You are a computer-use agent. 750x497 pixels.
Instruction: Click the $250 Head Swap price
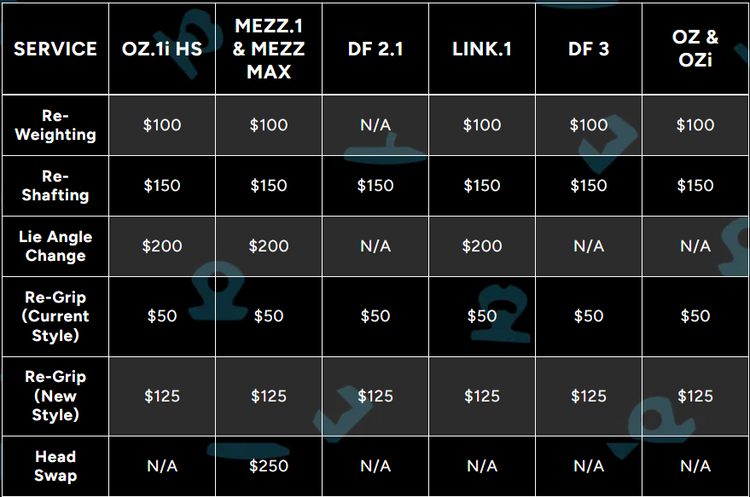(x=268, y=466)
